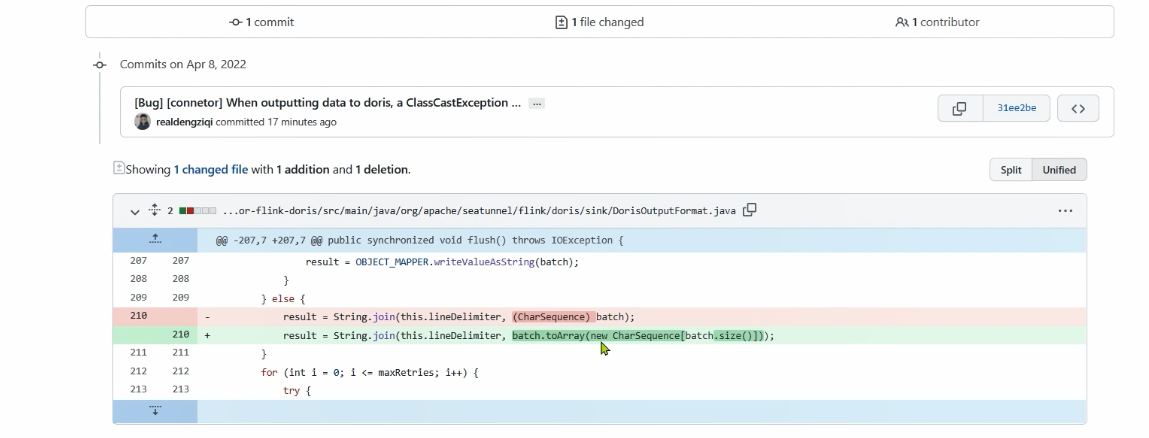
Task: Open the 1 contributor tab
Action: click(938, 22)
